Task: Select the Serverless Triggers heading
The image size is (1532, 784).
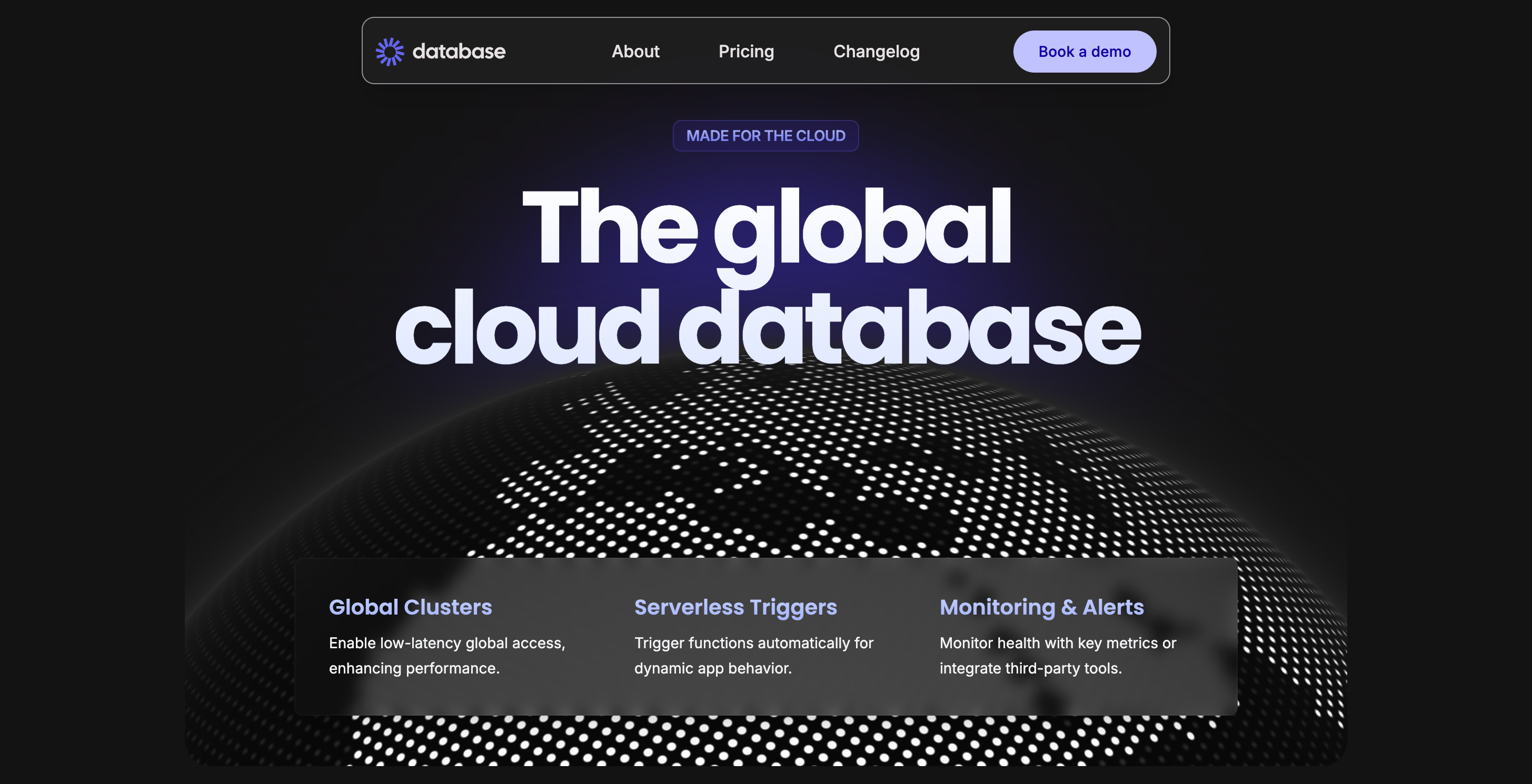Action: [x=735, y=607]
